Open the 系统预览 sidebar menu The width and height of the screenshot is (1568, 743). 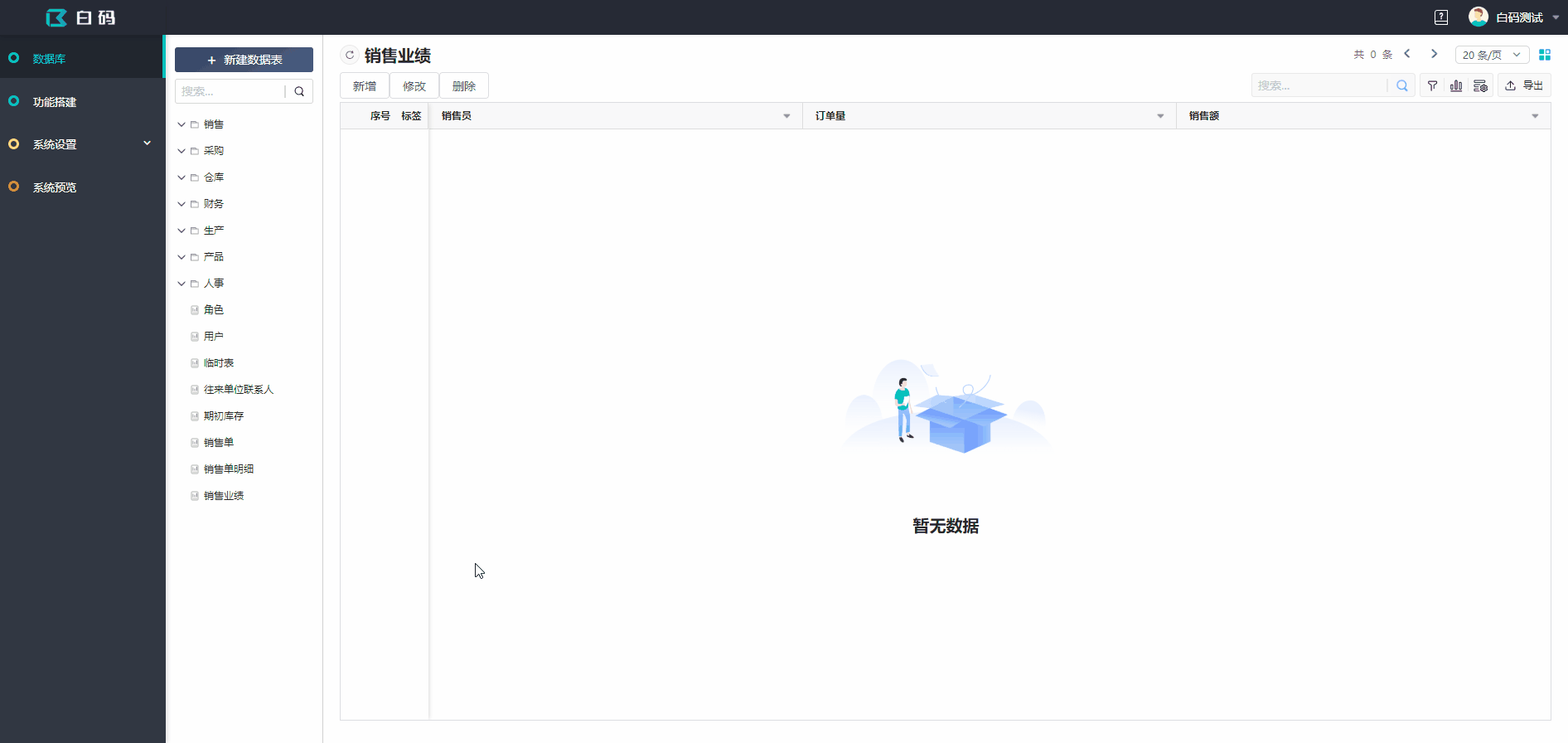click(55, 187)
